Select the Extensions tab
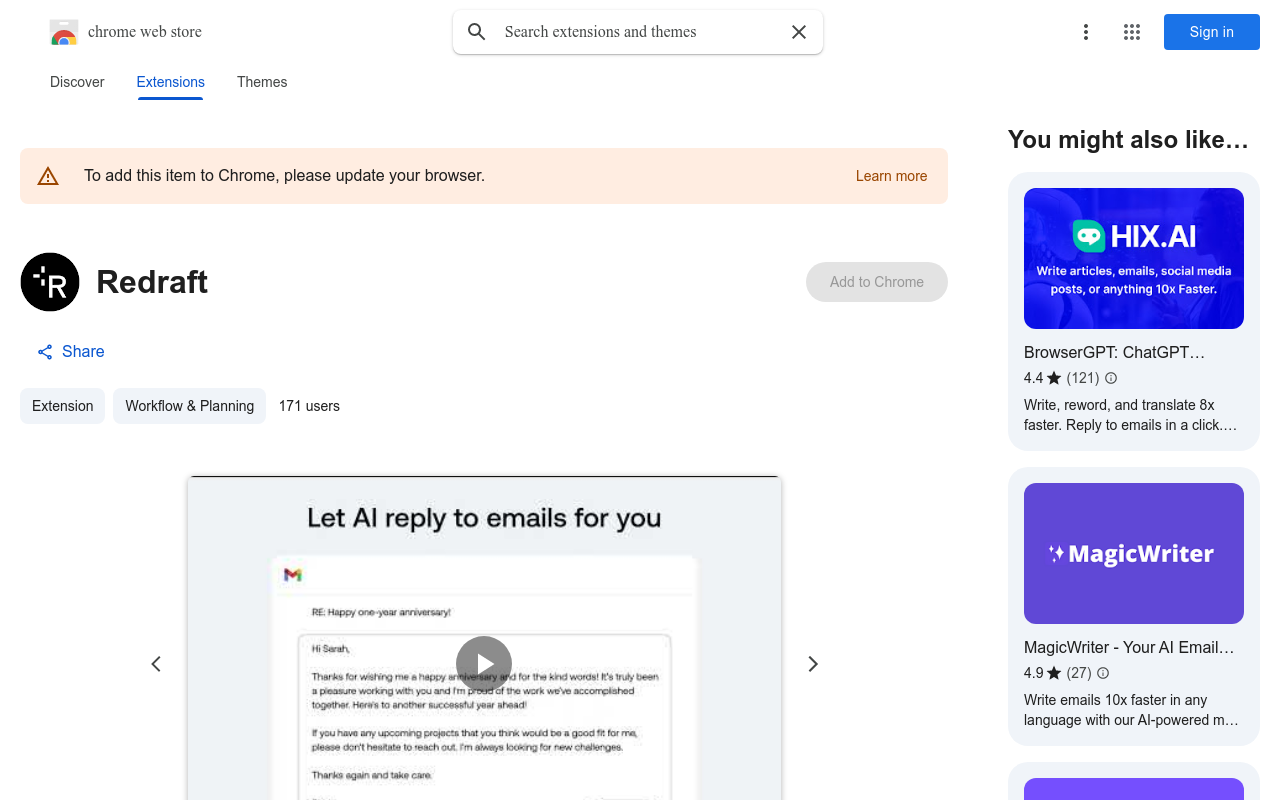 pyautogui.click(x=171, y=82)
